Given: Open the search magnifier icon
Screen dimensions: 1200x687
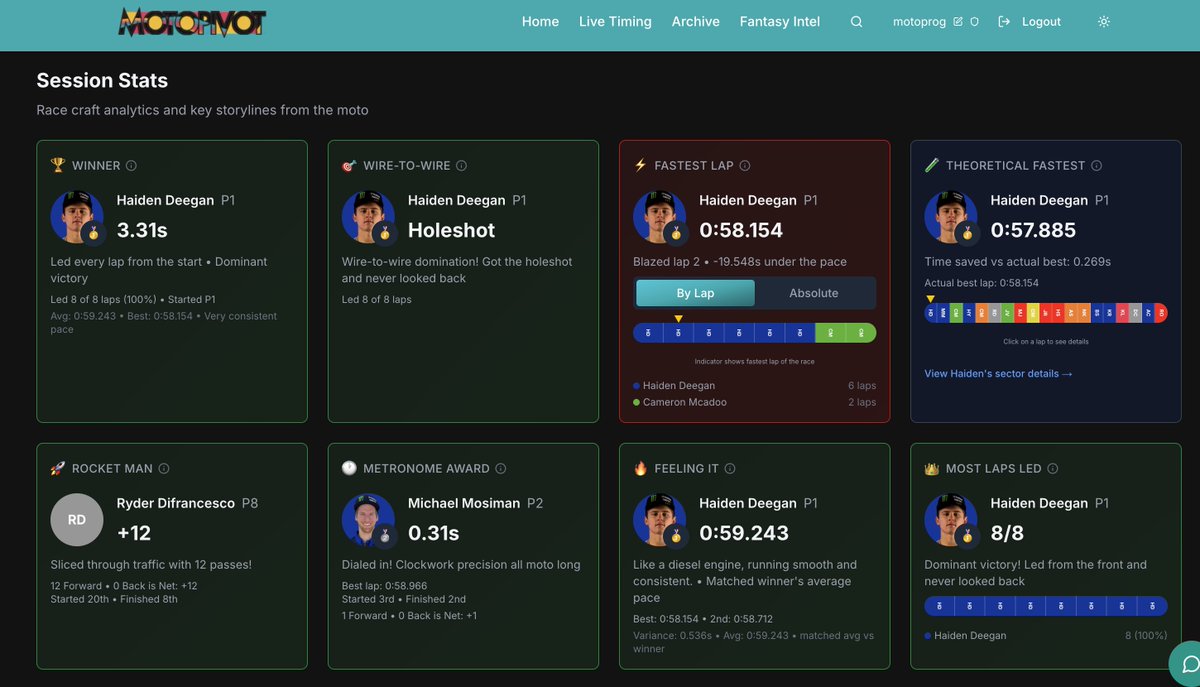Looking at the screenshot, I should point(856,22).
